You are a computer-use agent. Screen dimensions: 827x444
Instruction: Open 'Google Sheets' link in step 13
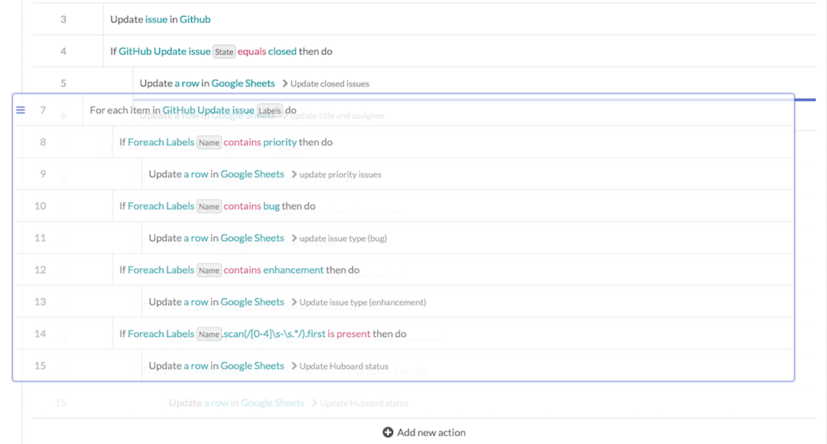tap(252, 302)
